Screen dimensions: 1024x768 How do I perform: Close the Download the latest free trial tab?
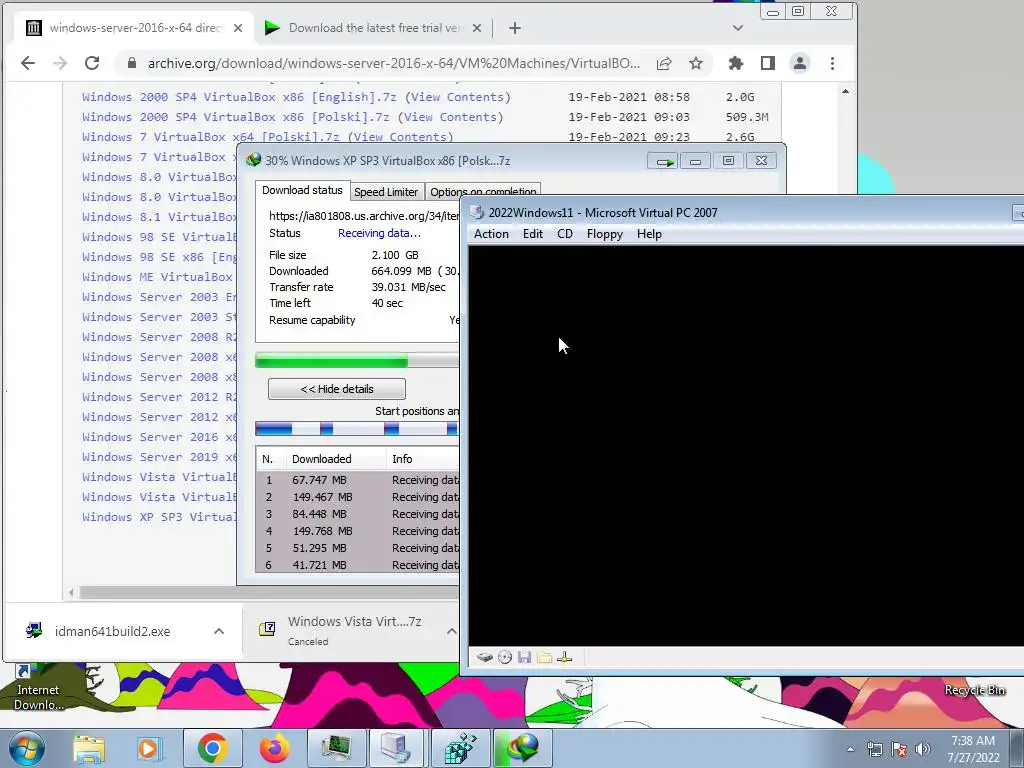[x=477, y=28]
